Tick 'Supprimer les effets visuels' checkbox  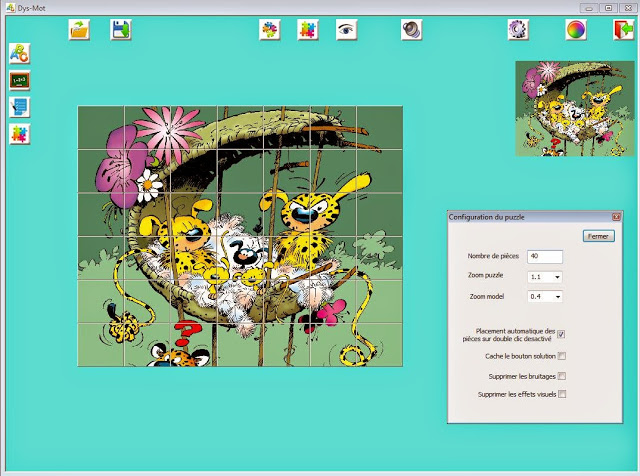click(561, 395)
